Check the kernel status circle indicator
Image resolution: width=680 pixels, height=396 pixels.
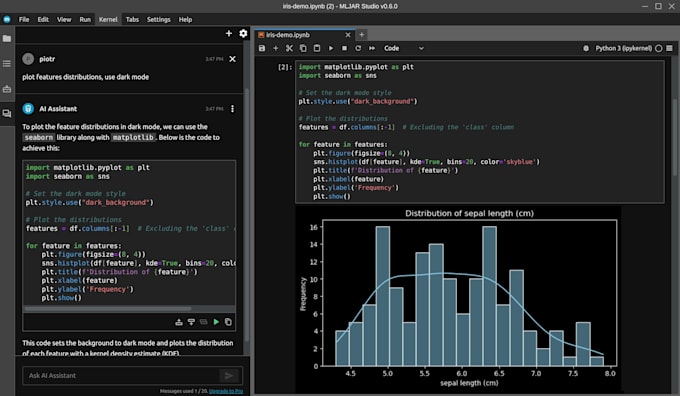coord(658,48)
